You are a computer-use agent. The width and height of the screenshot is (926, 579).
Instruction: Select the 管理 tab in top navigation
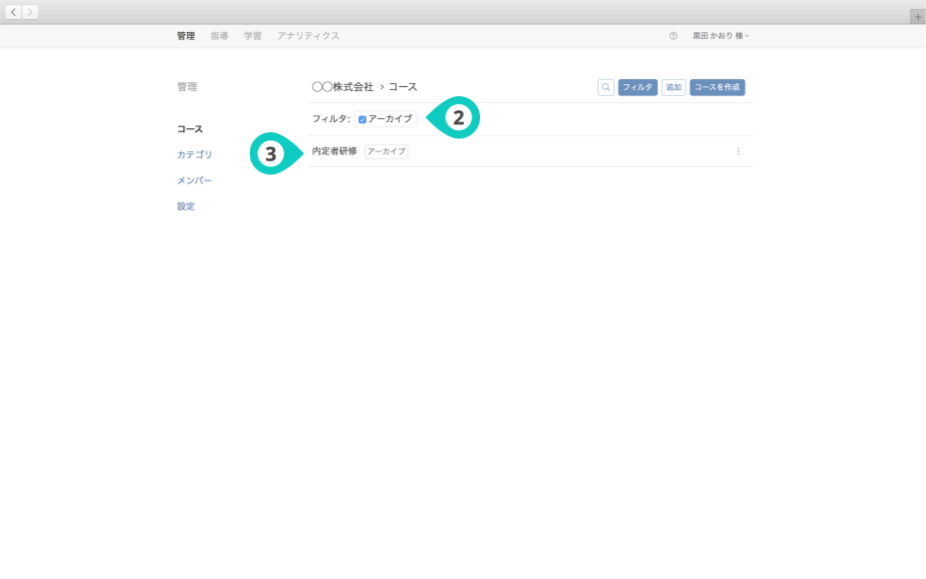point(186,36)
